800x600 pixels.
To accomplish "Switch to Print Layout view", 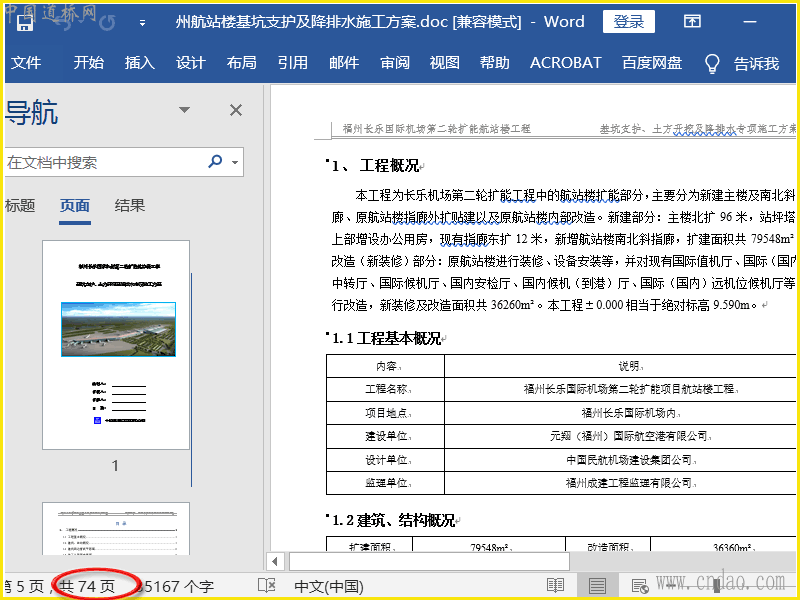I will (x=597, y=586).
